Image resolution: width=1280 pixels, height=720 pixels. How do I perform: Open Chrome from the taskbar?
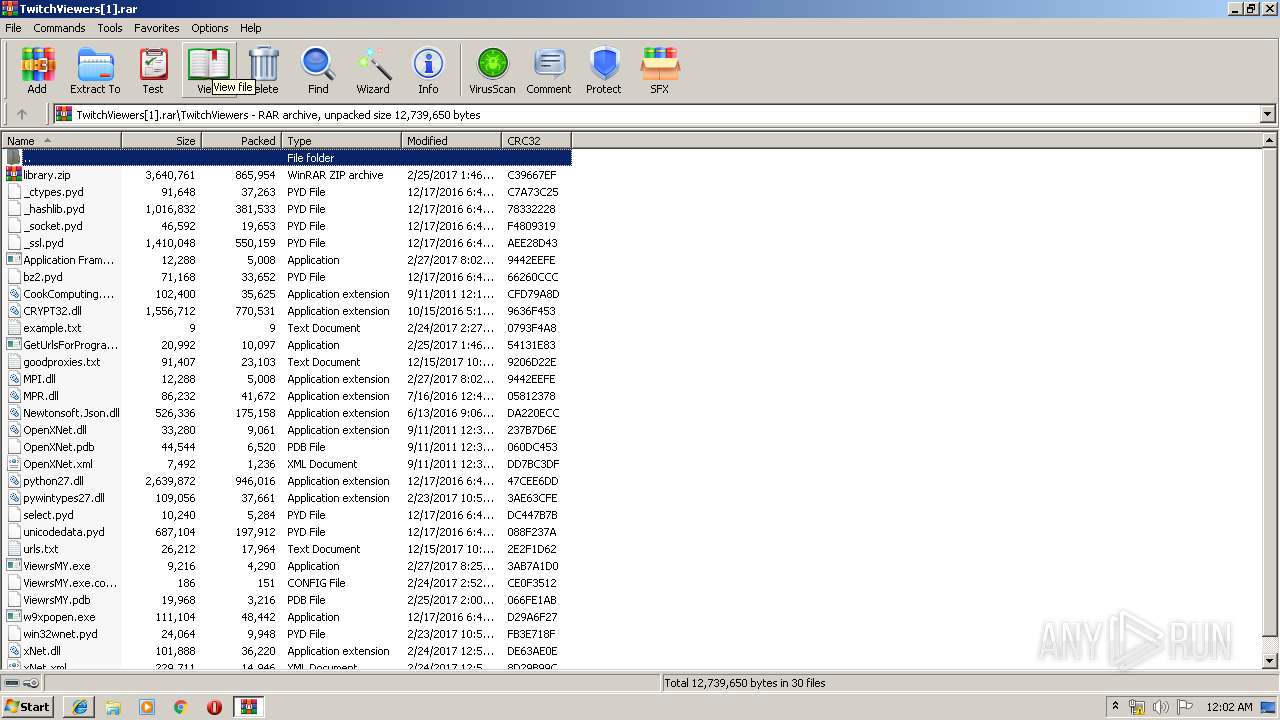pyautogui.click(x=180, y=707)
